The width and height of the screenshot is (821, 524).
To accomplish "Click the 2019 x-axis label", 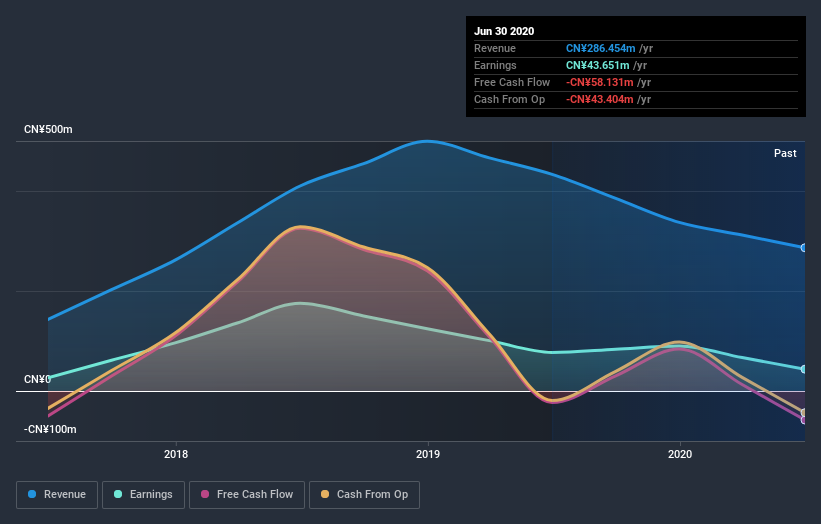I will (428, 454).
